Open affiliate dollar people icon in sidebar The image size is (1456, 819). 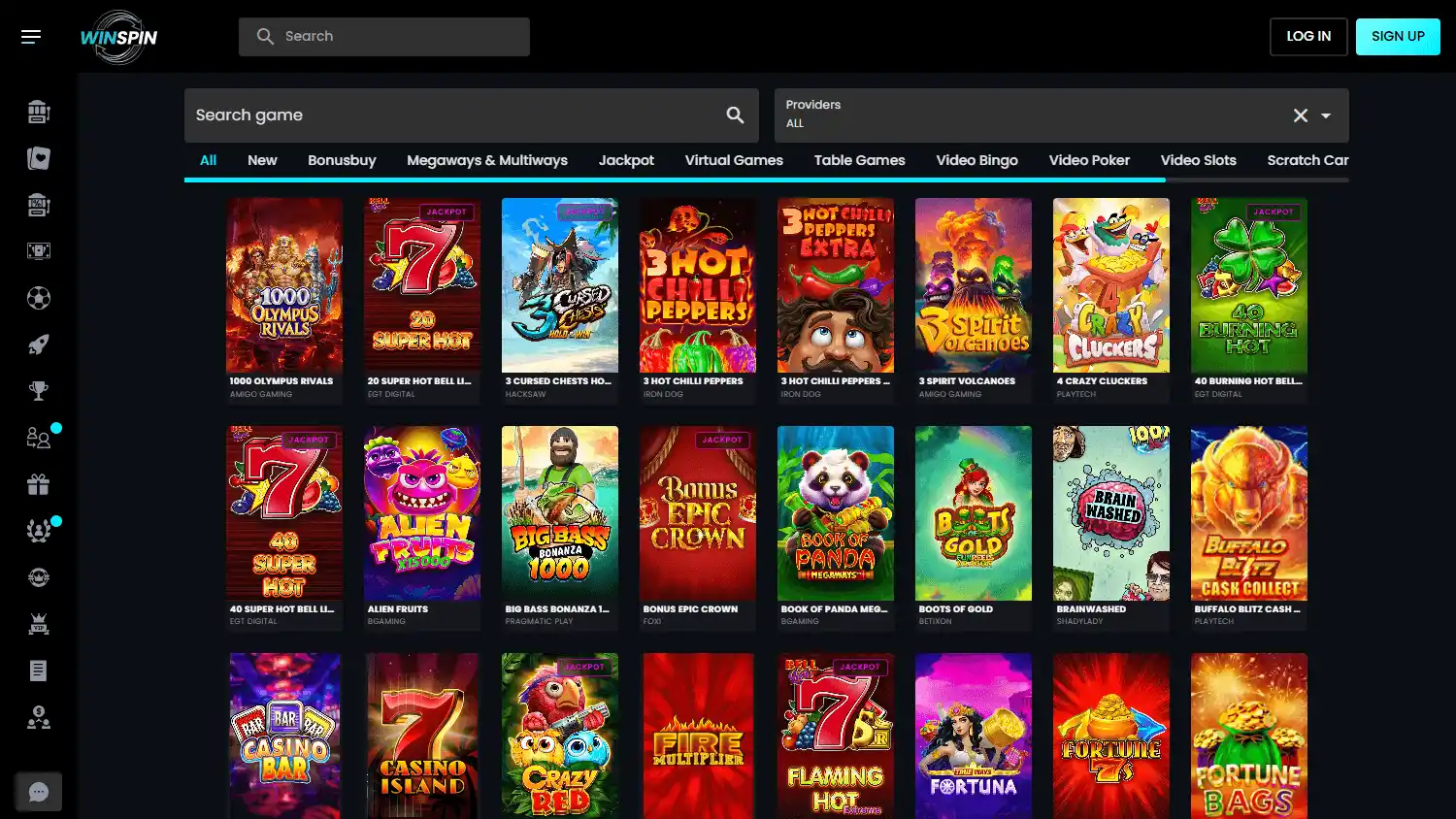tap(39, 717)
